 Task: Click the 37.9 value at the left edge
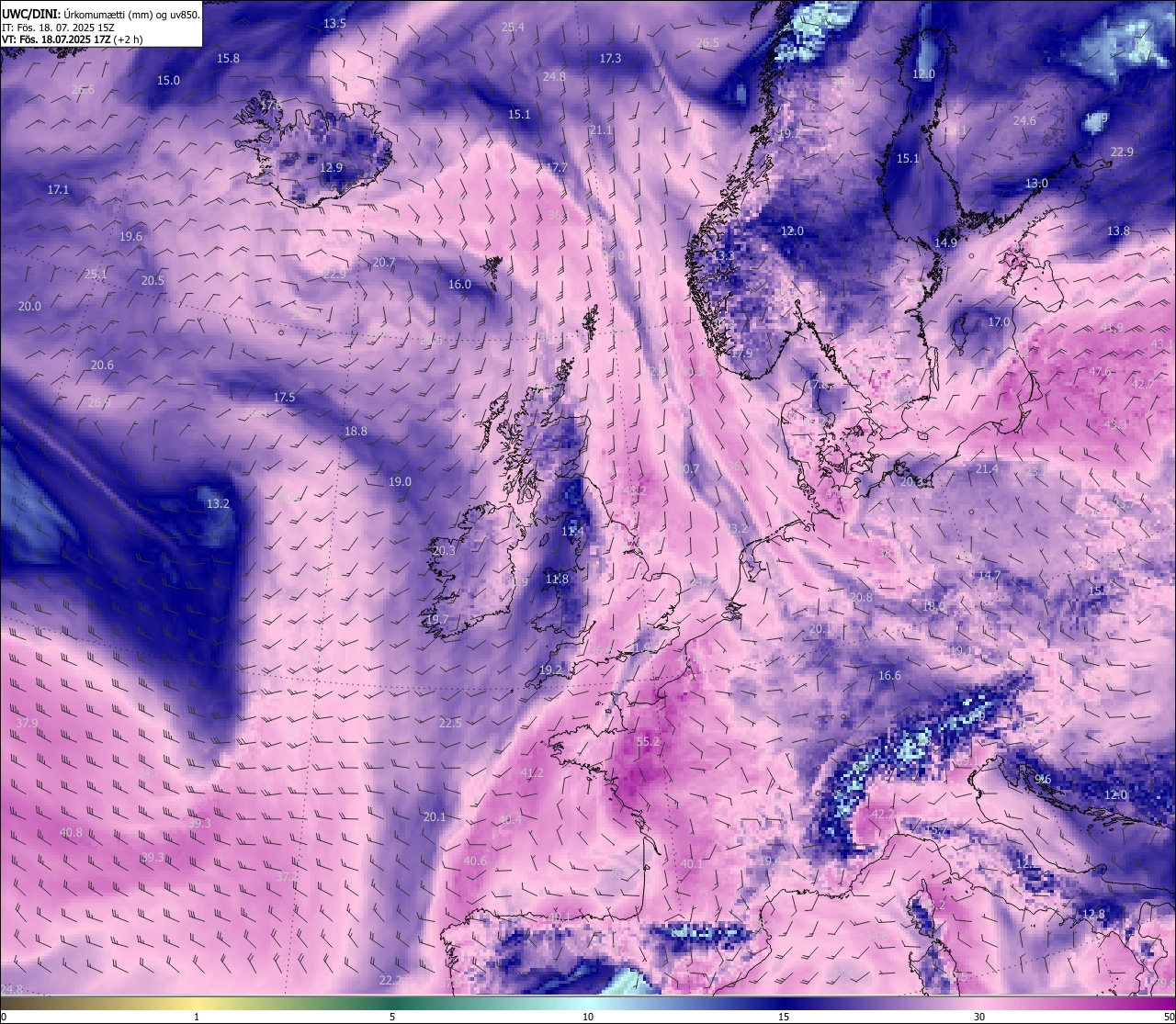[27, 723]
